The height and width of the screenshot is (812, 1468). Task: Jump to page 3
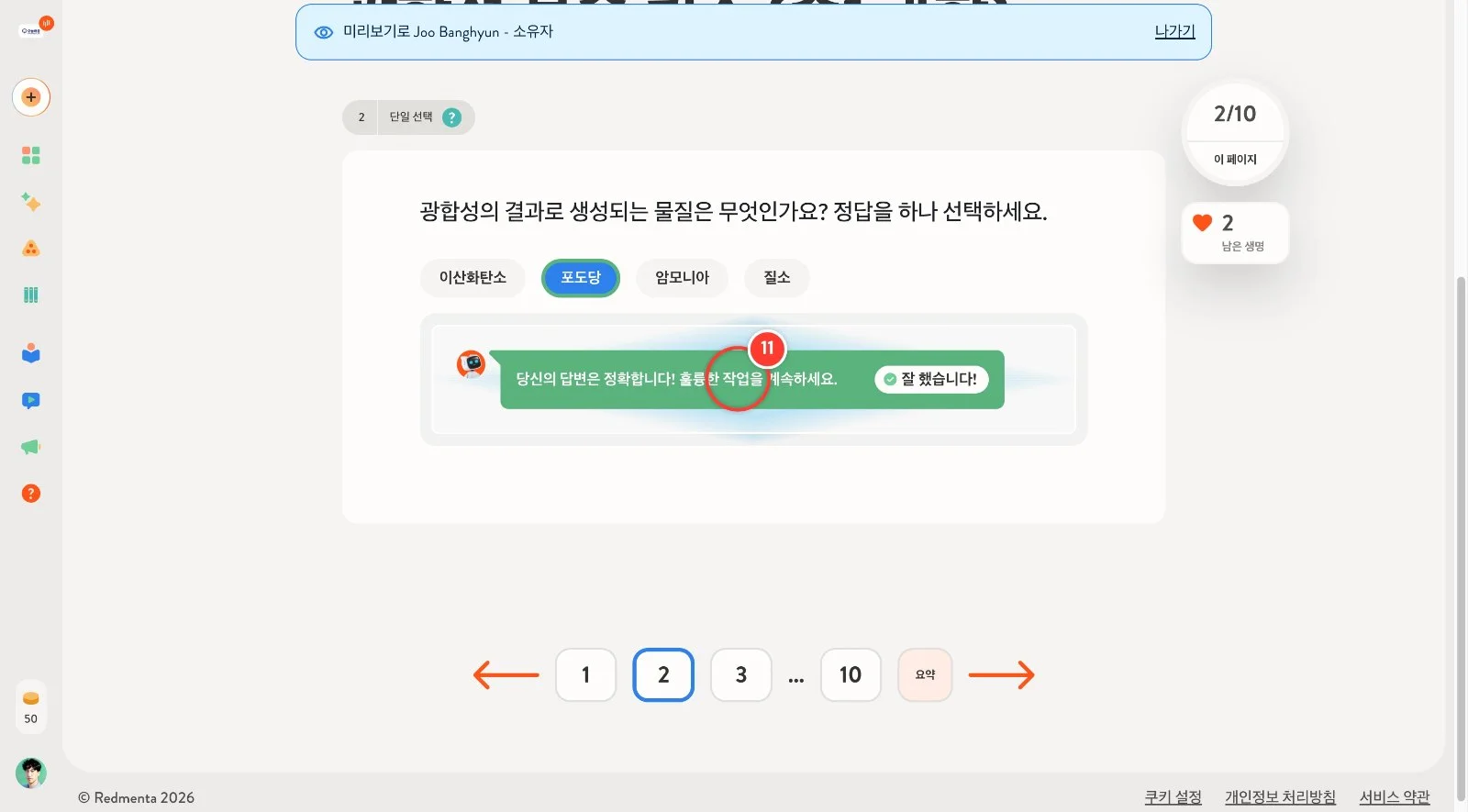pos(741,675)
